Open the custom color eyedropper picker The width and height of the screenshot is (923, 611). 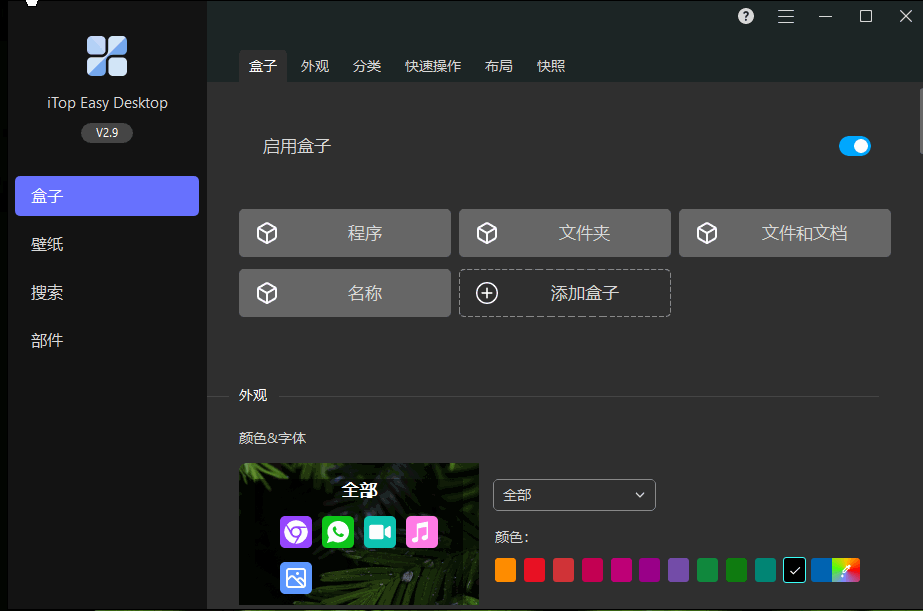tap(846, 570)
